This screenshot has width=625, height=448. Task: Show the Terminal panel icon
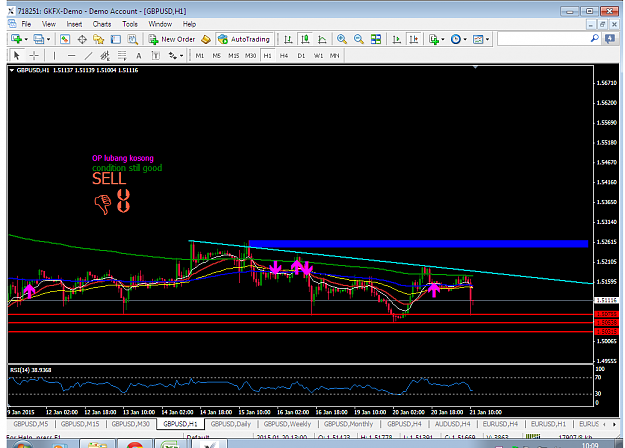click(x=116, y=39)
